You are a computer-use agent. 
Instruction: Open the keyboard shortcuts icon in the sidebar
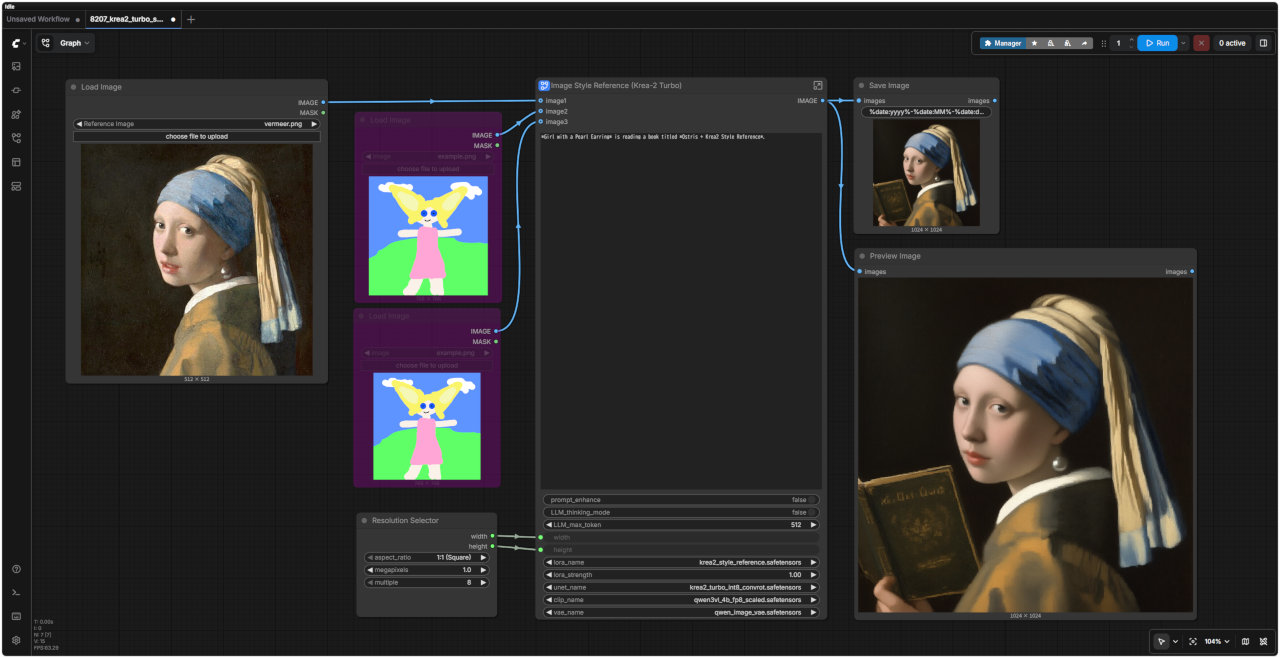click(16, 616)
